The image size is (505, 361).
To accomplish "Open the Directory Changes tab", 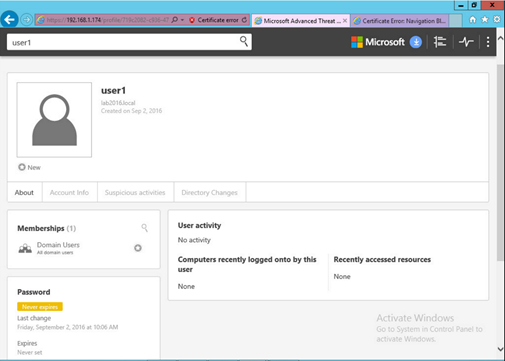I will point(209,192).
